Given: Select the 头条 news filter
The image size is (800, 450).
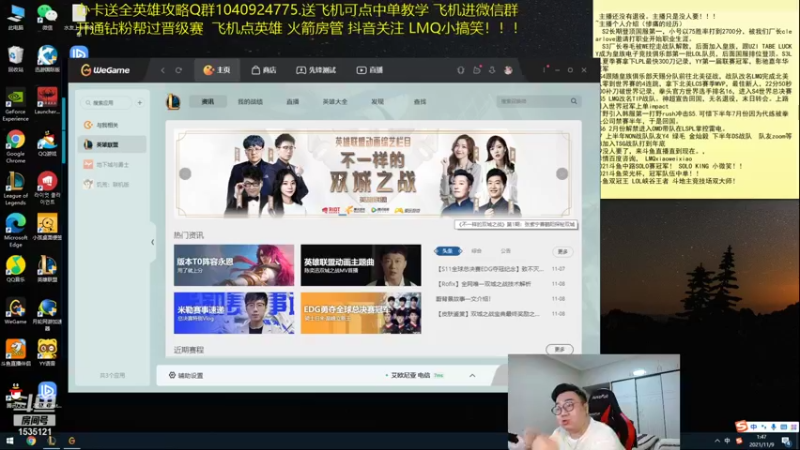Looking at the screenshot, I should coord(447,251).
